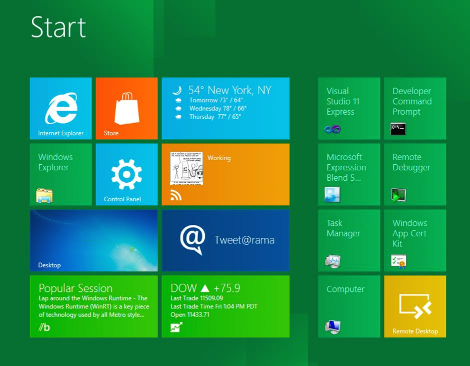Click the 'Open 11433.71' line
The height and width of the screenshot is (366, 470).
(190, 315)
